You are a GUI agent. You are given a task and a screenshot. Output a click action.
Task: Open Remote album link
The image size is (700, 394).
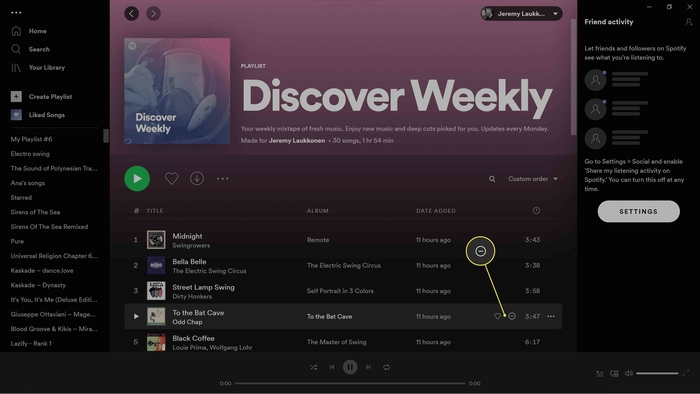[318, 240]
